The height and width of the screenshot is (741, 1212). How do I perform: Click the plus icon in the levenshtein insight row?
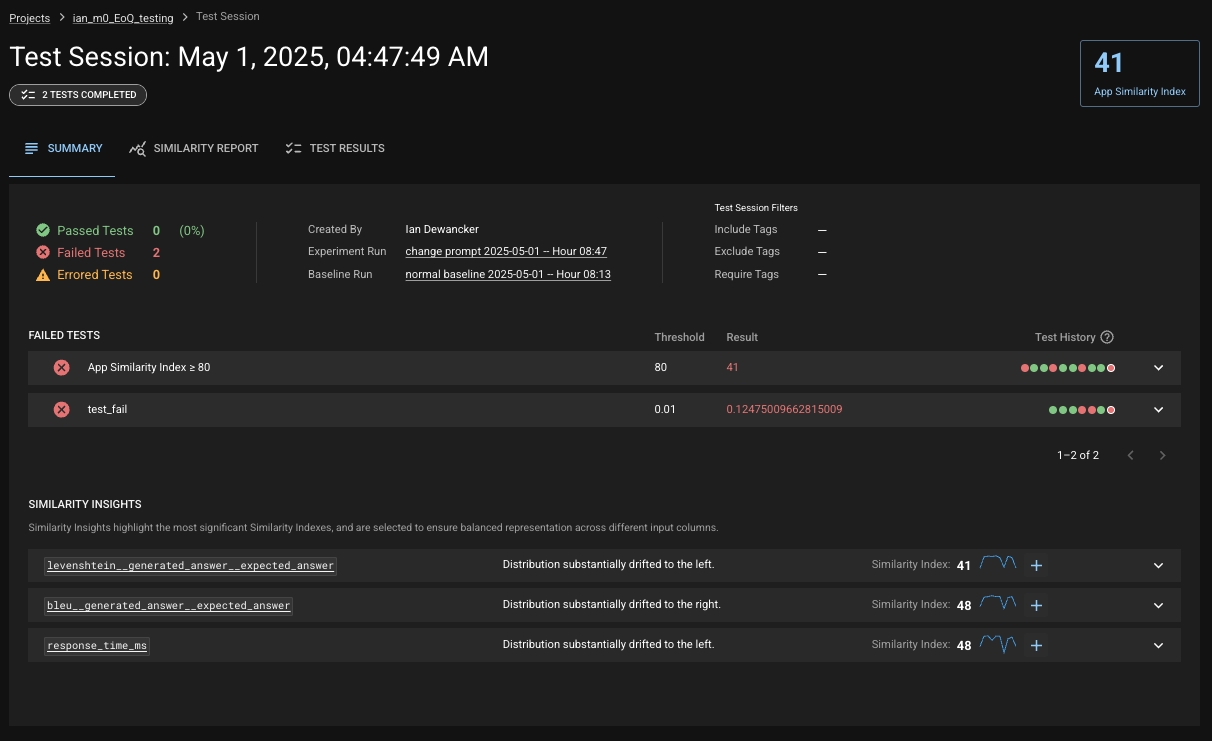pyautogui.click(x=1037, y=565)
